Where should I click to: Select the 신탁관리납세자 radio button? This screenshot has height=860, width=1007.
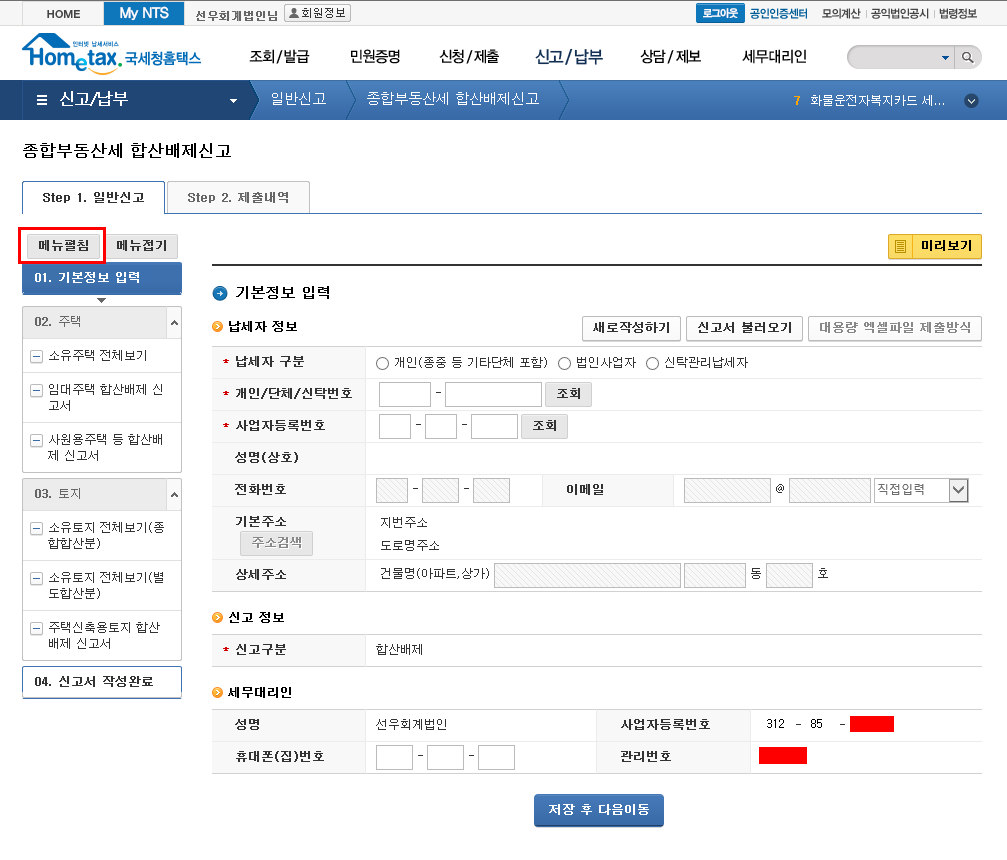(x=653, y=363)
